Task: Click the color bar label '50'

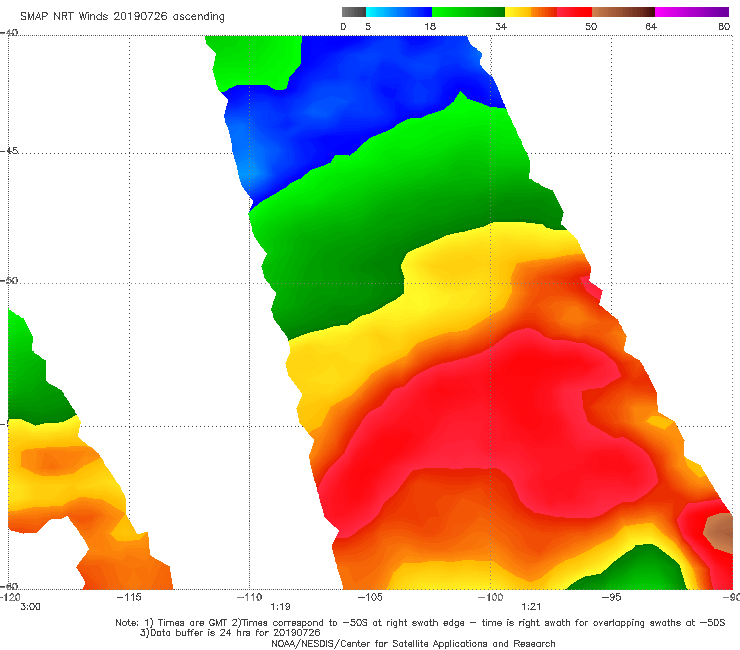Action: 591,26
